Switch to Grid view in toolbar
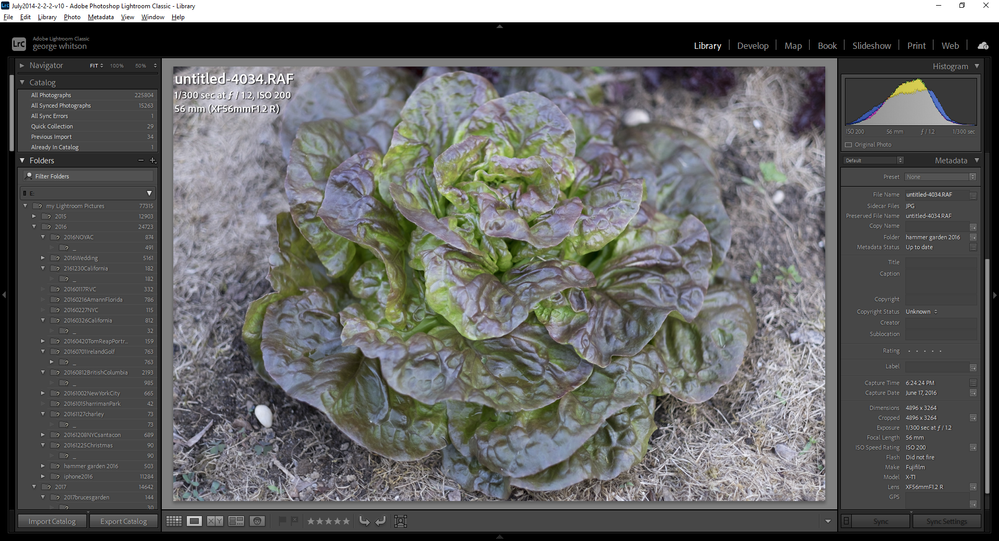Viewport: 999px width, 541px height. [174, 521]
